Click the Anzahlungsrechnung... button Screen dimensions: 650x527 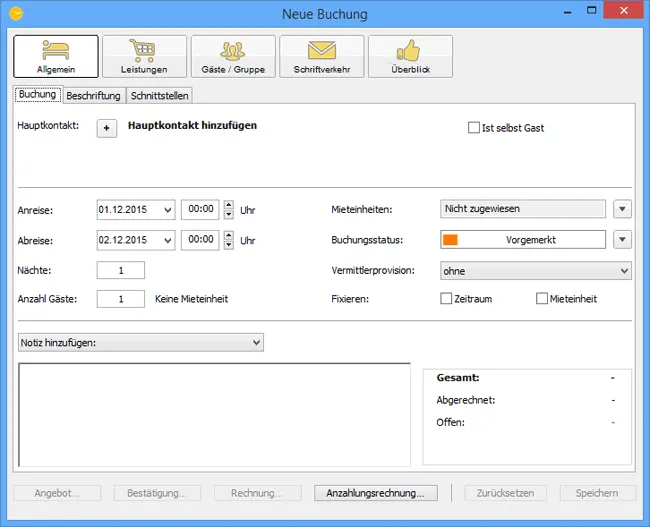coord(376,493)
